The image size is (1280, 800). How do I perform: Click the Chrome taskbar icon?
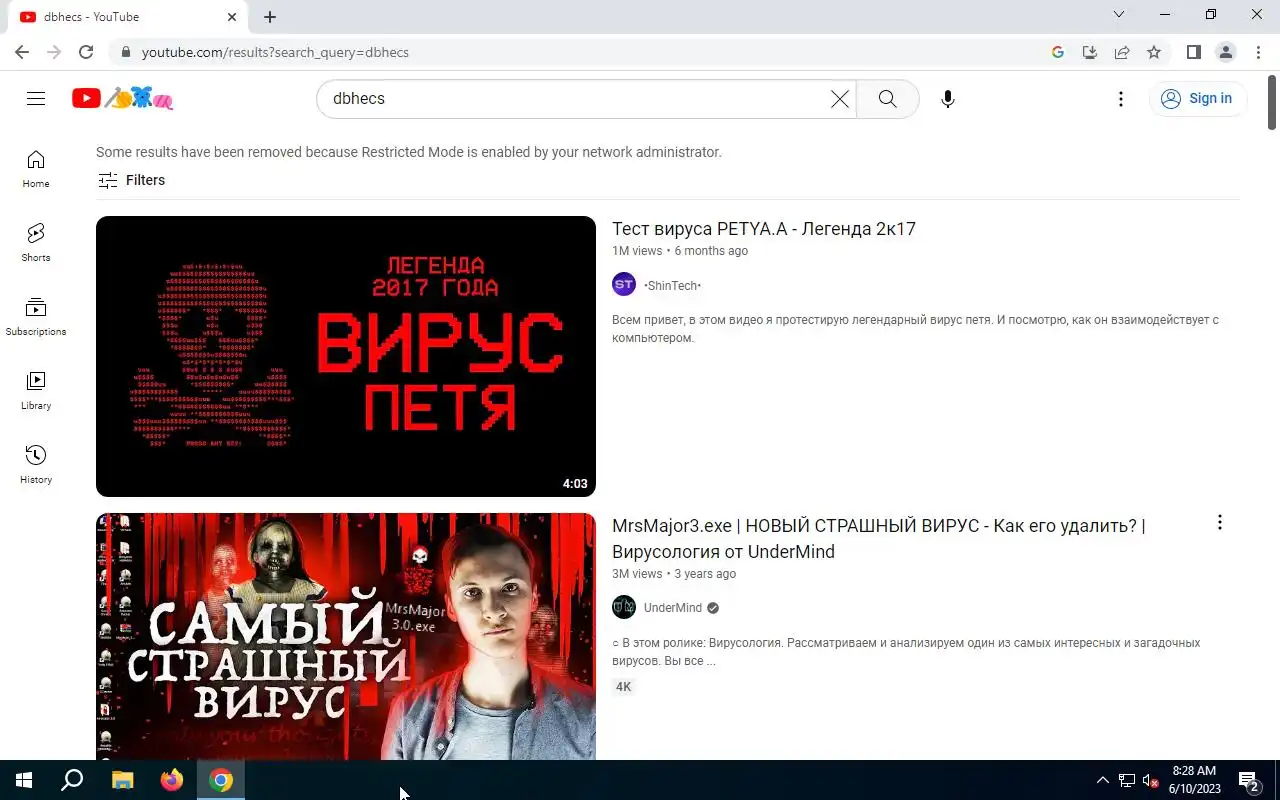[x=221, y=780]
